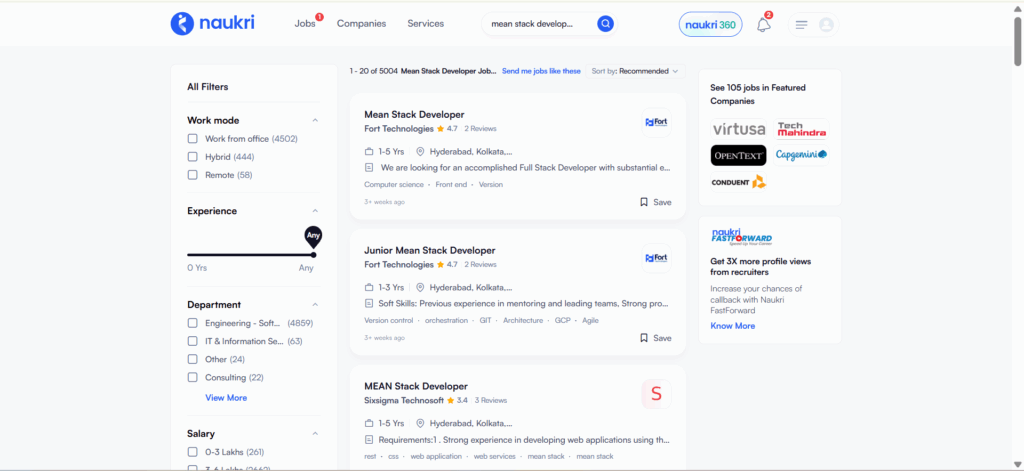
Task: Click the Virtusa company logo
Action: click(739, 129)
